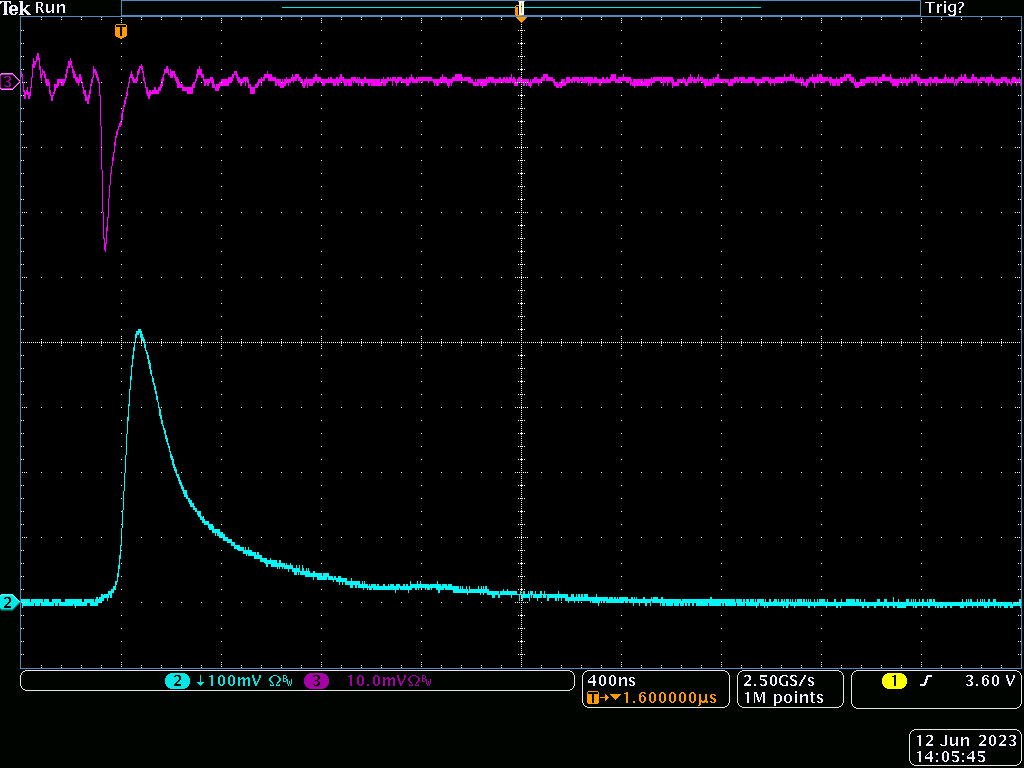The width and height of the screenshot is (1024, 768).
Task: Select the yellow channel 1 trigger source badge
Action: (894, 681)
